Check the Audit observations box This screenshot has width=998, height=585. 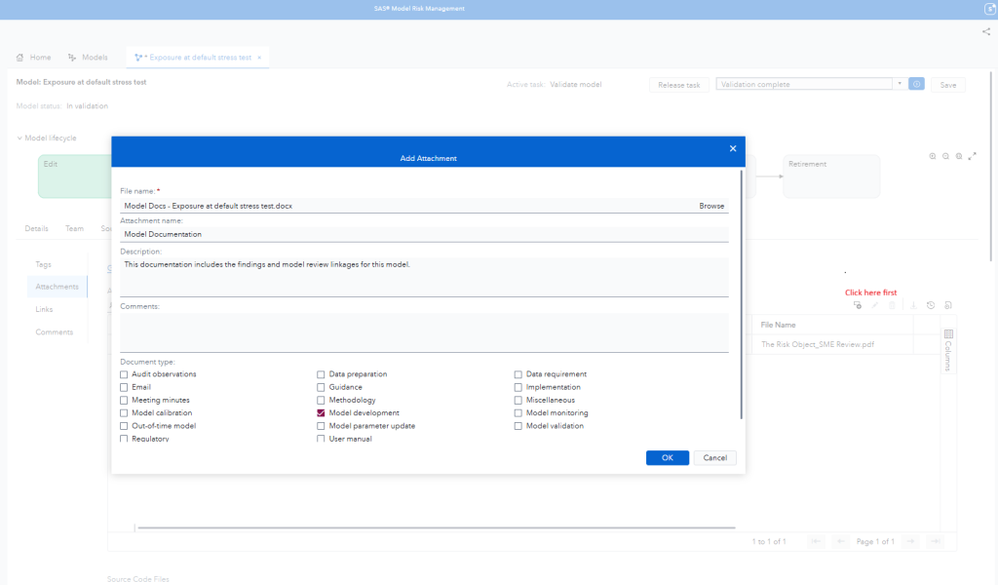click(x=124, y=374)
